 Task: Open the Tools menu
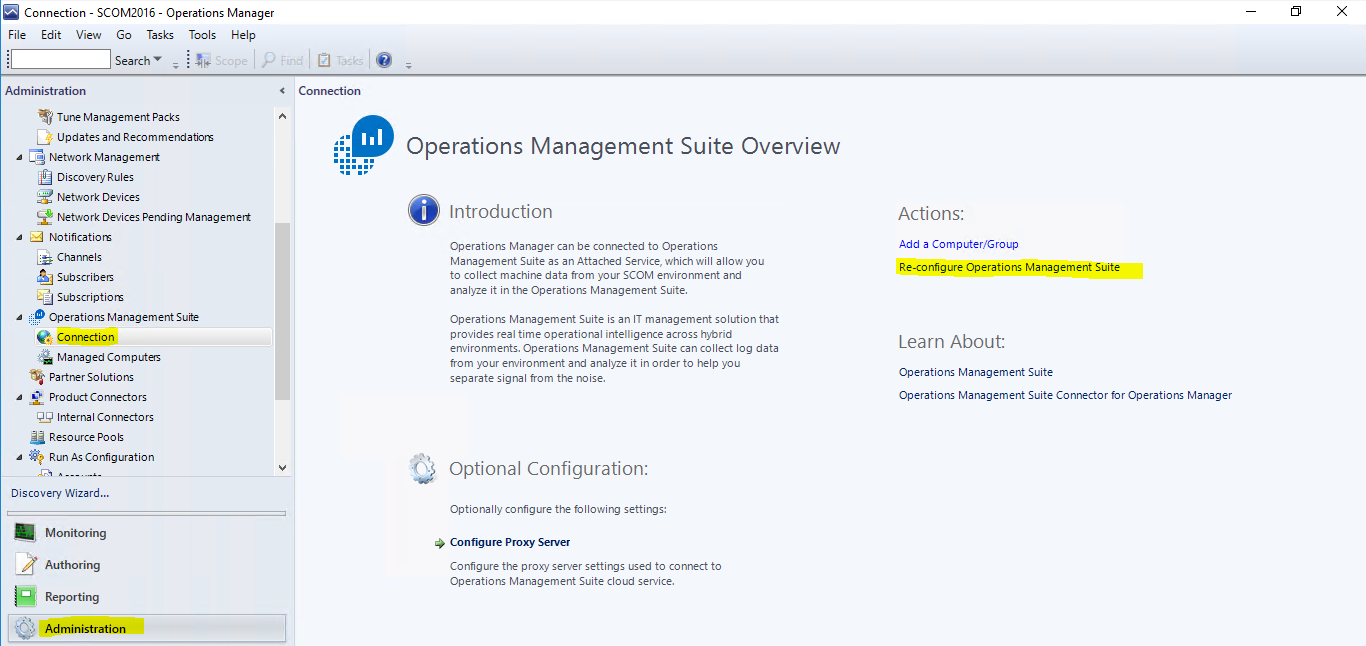click(x=202, y=35)
